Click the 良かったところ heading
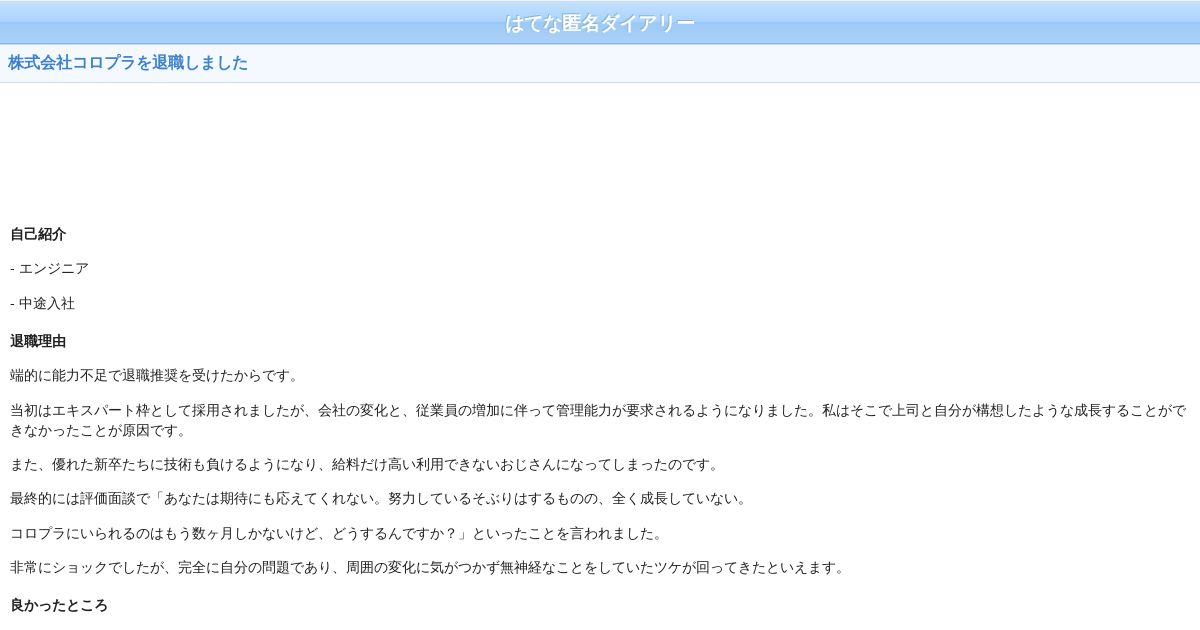The height and width of the screenshot is (630, 1200). (x=59, y=606)
